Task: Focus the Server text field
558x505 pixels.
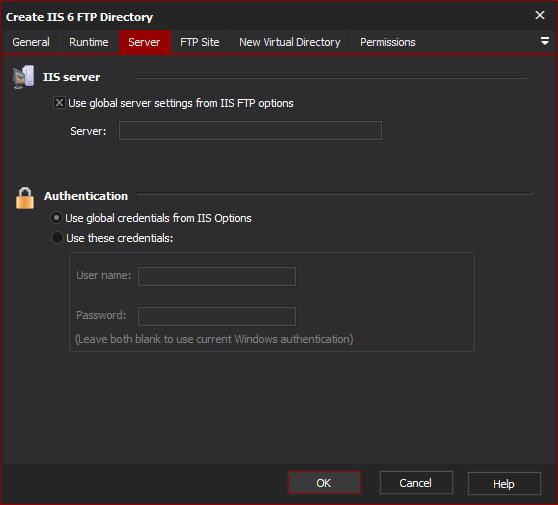Action: 250,131
